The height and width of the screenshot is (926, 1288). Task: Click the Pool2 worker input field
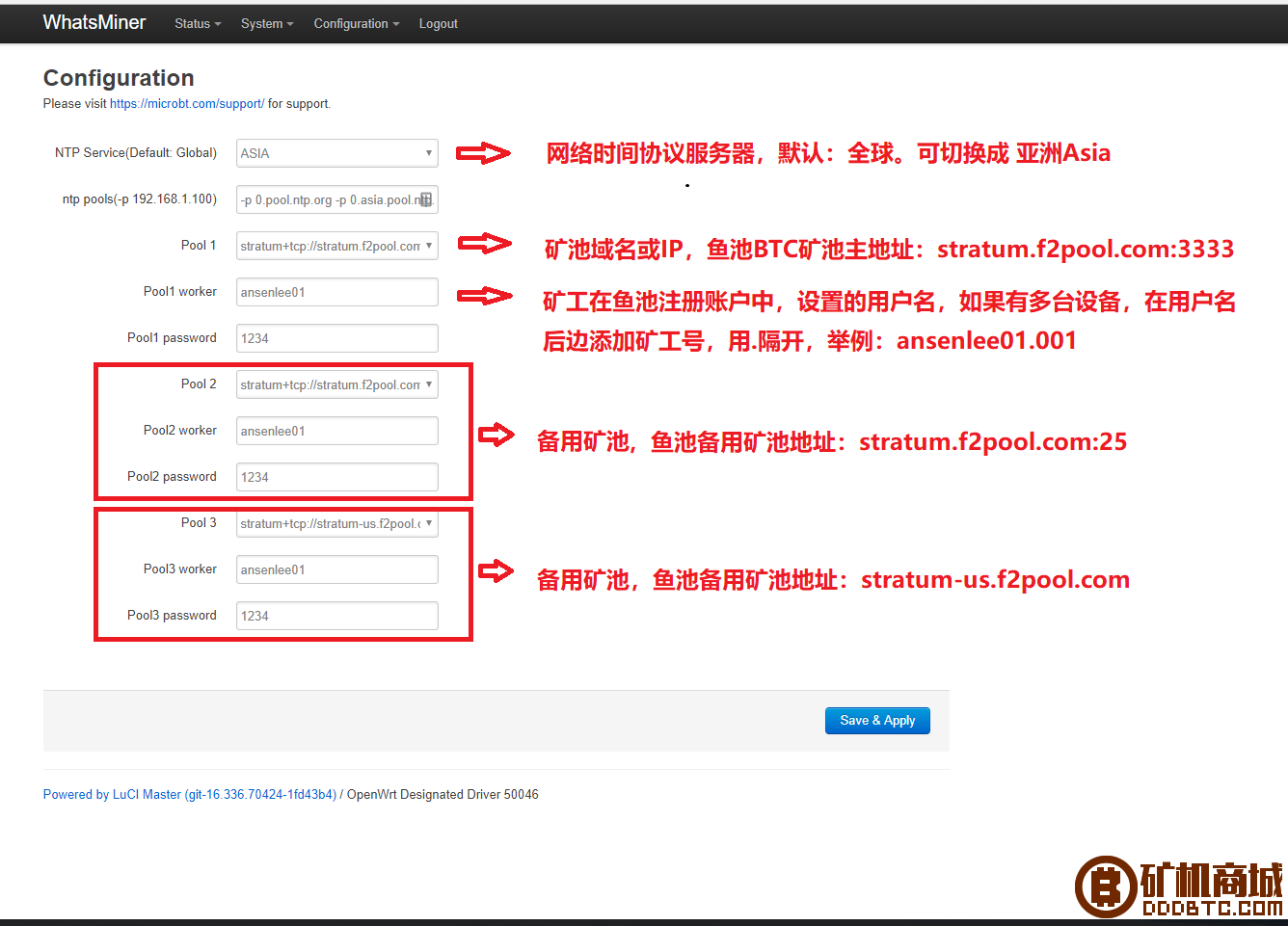337,431
